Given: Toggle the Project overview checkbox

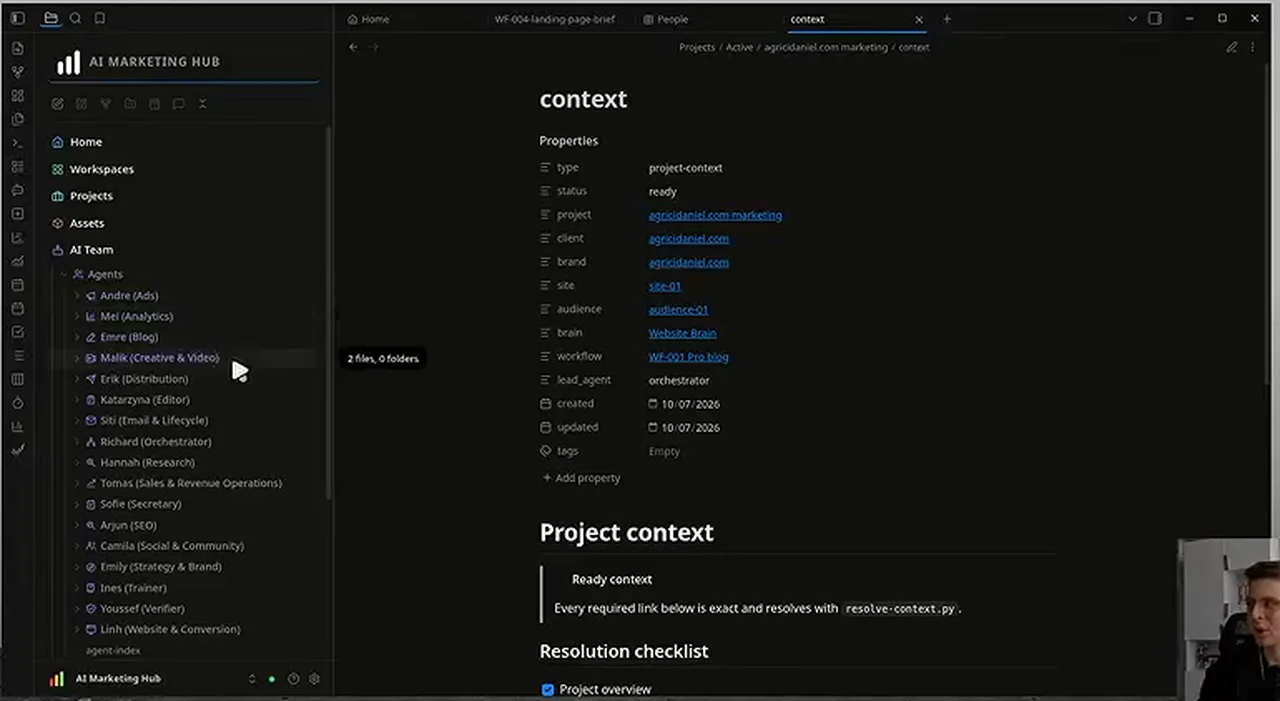Looking at the screenshot, I should click(547, 690).
